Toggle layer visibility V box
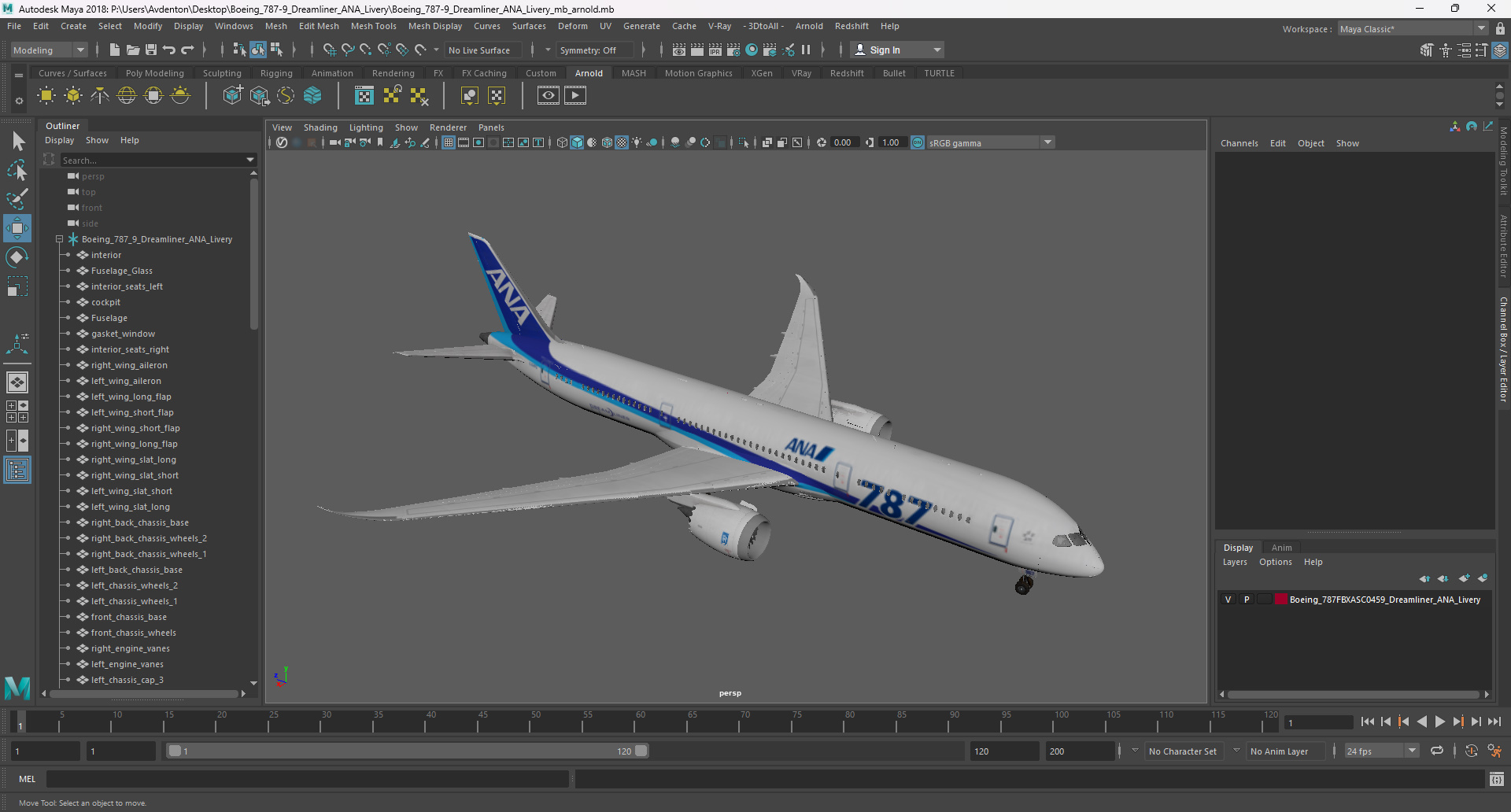Image resolution: width=1511 pixels, height=812 pixels. 1228,600
